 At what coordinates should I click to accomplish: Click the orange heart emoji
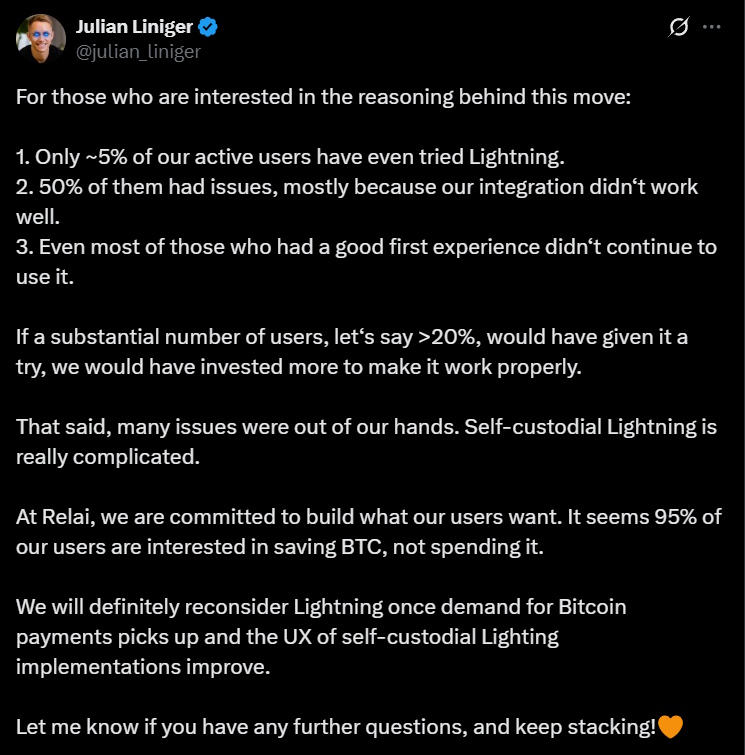tap(670, 726)
